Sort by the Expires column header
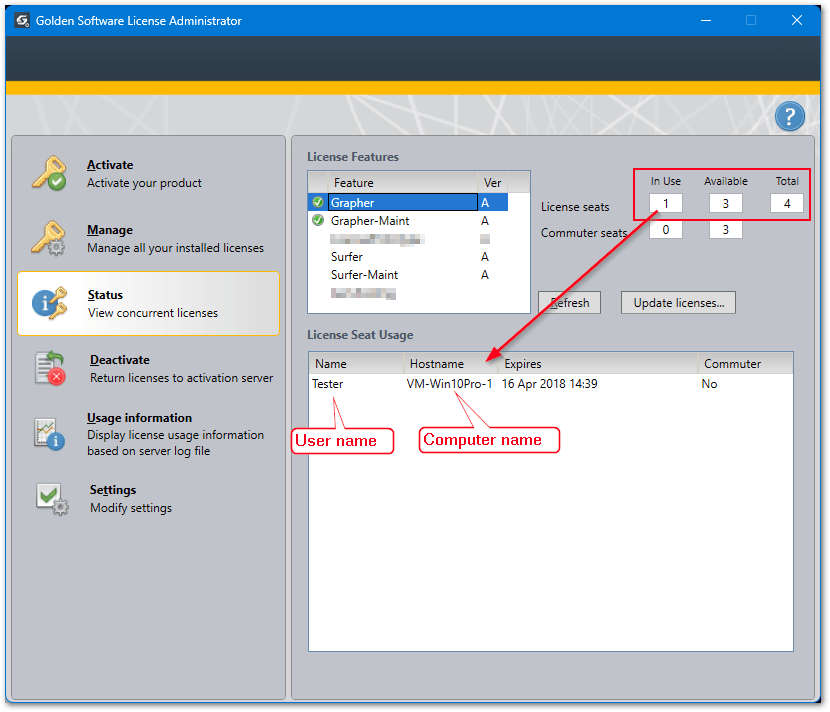Image resolution: width=830 pixels, height=712 pixels. (598, 364)
